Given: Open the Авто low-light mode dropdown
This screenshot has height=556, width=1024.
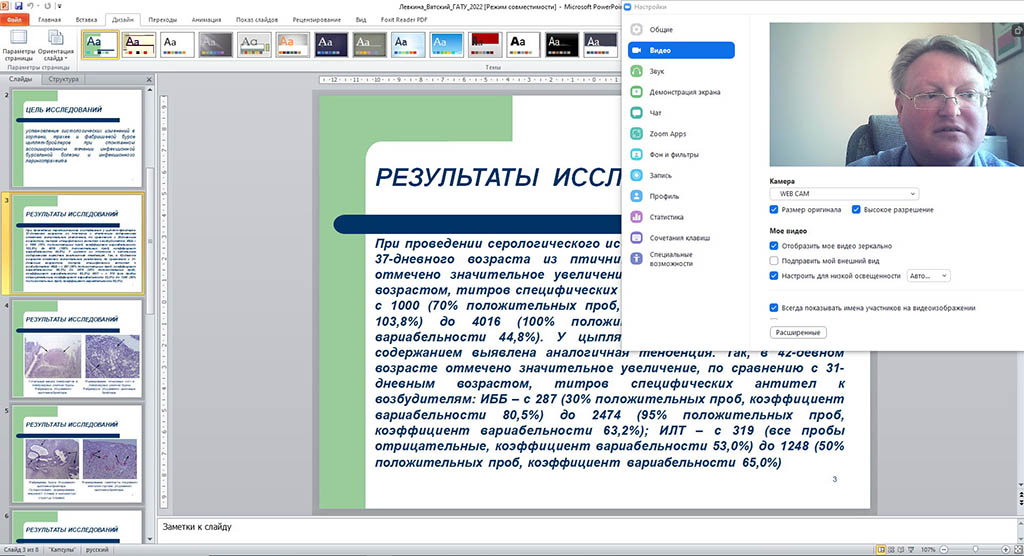Looking at the screenshot, I should coord(928,276).
